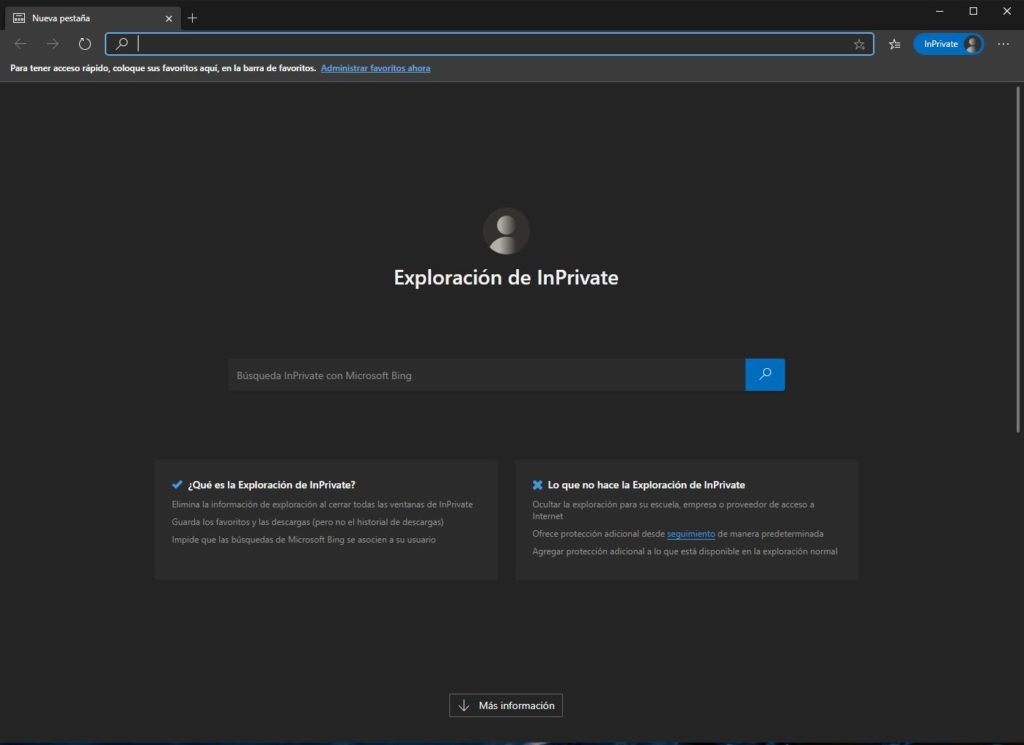Click the forward navigation arrow
This screenshot has height=745, width=1024.
tap(53, 44)
